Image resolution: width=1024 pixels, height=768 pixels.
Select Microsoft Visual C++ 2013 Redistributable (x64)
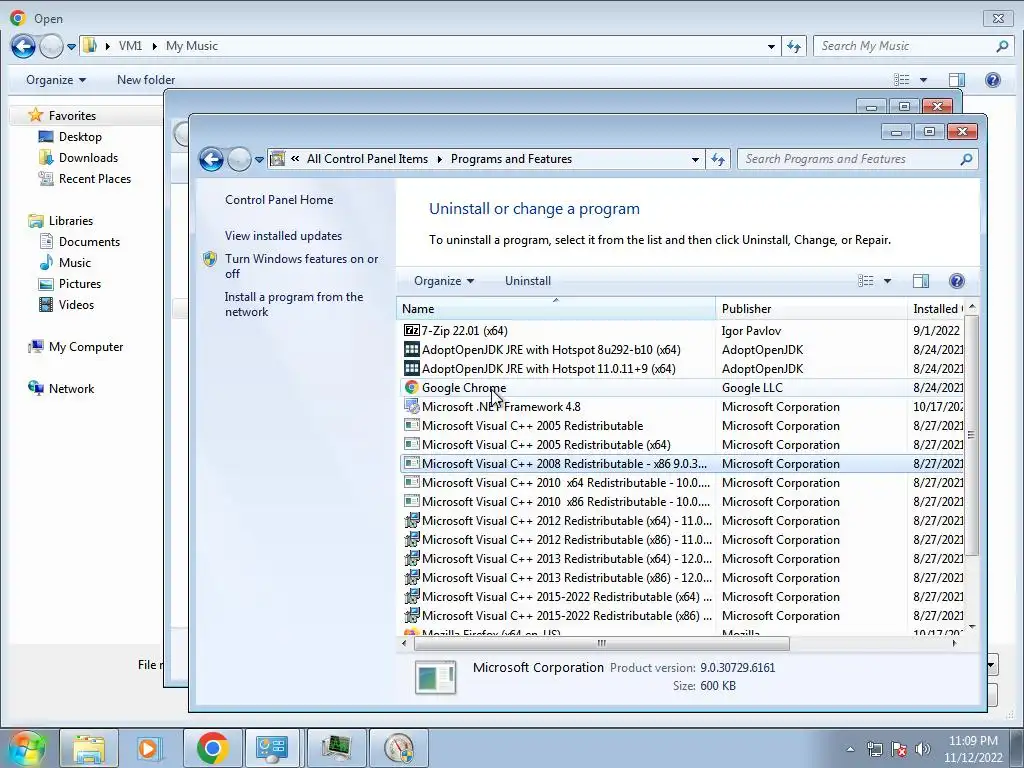[x=567, y=558]
